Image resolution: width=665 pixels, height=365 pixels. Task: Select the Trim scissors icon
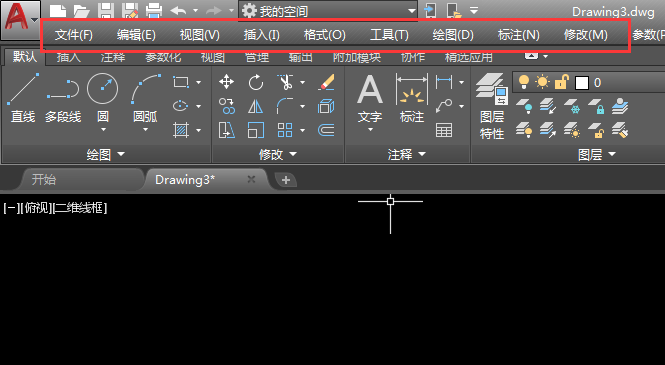[285, 82]
